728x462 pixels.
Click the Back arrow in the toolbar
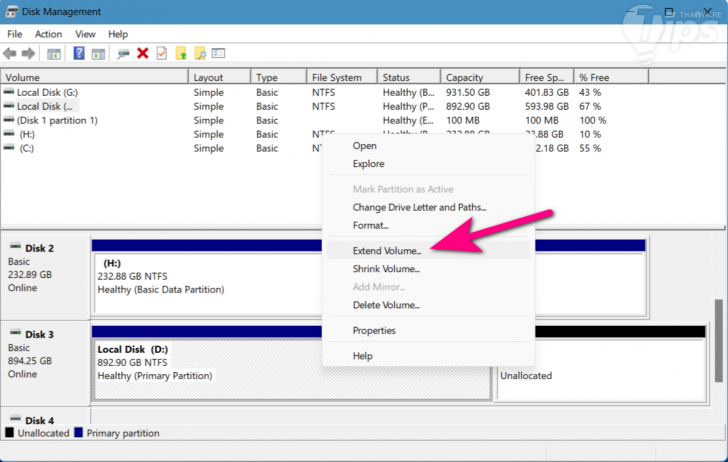10,54
